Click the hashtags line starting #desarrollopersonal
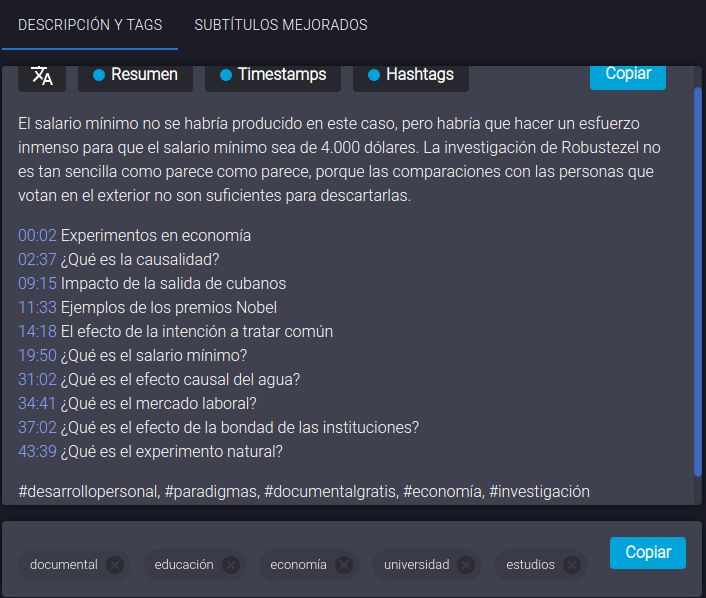This screenshot has height=598, width=706. (x=304, y=492)
